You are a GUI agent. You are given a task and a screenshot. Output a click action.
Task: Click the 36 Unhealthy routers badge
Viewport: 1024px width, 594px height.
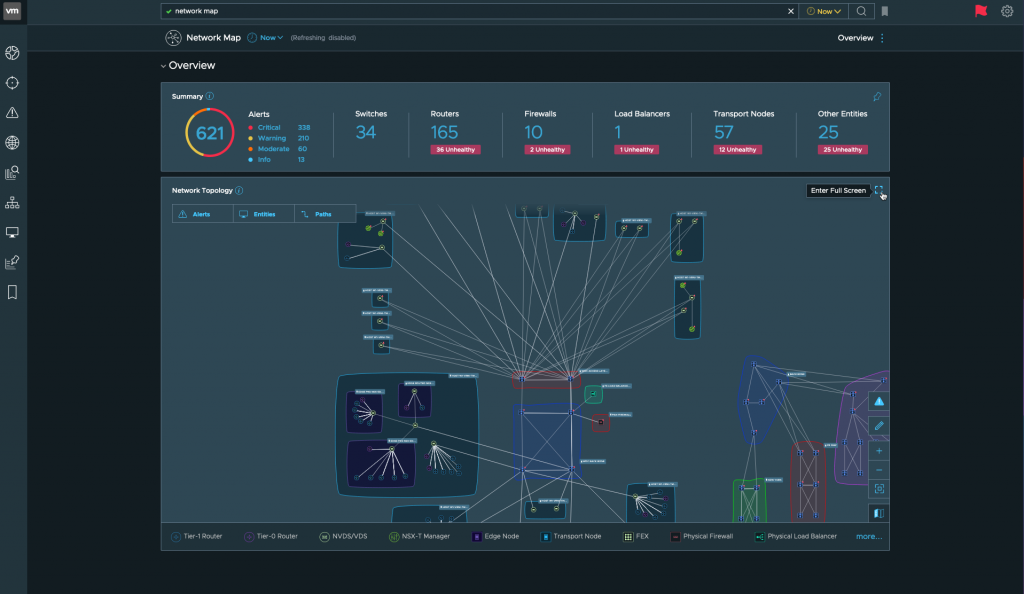pyautogui.click(x=455, y=150)
